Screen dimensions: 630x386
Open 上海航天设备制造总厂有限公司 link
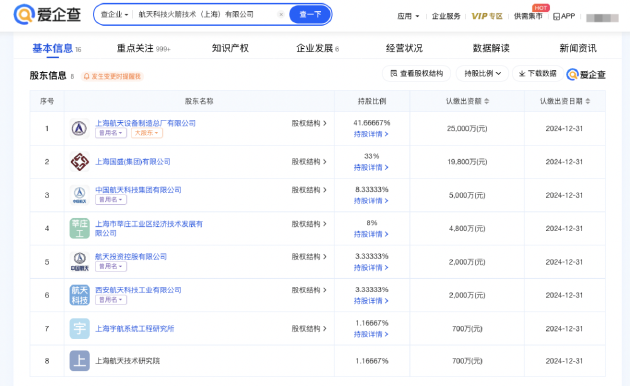point(145,123)
